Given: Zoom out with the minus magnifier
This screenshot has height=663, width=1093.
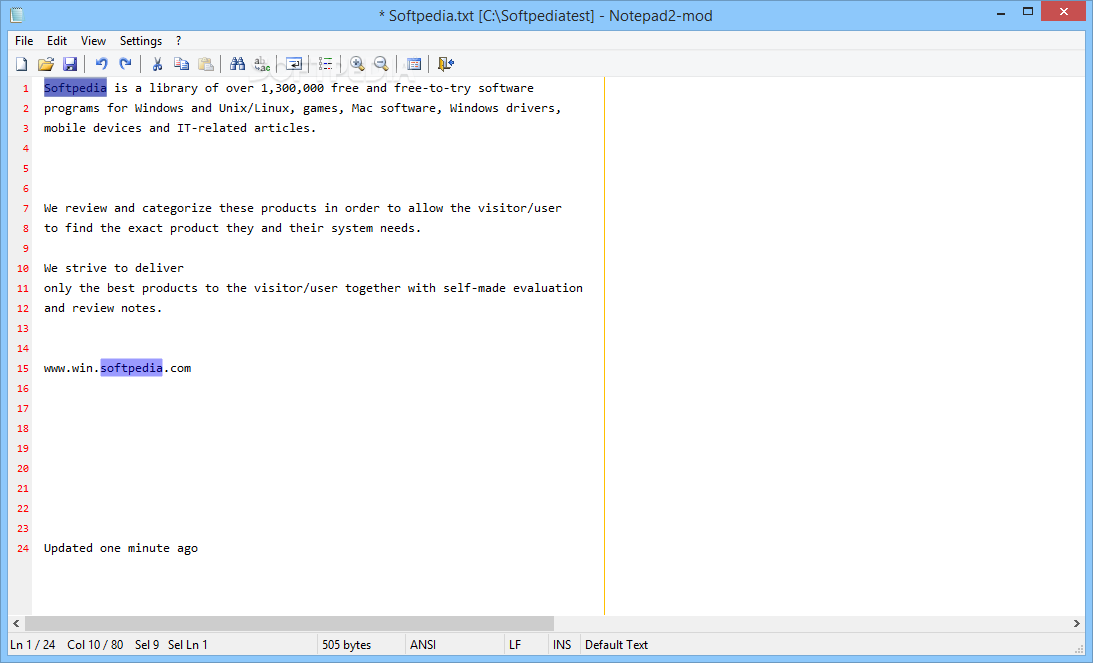Looking at the screenshot, I should 381,64.
